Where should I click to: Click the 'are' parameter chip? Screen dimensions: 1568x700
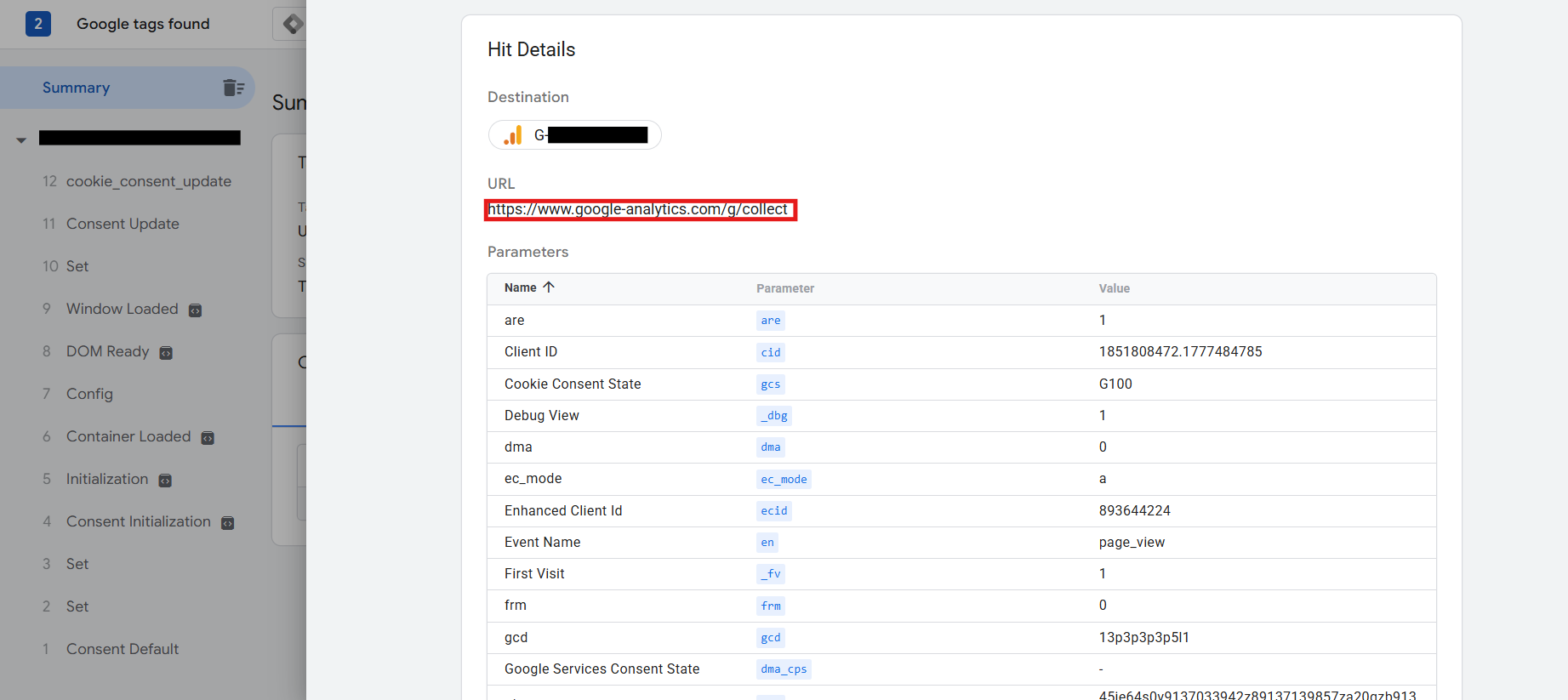click(x=771, y=321)
